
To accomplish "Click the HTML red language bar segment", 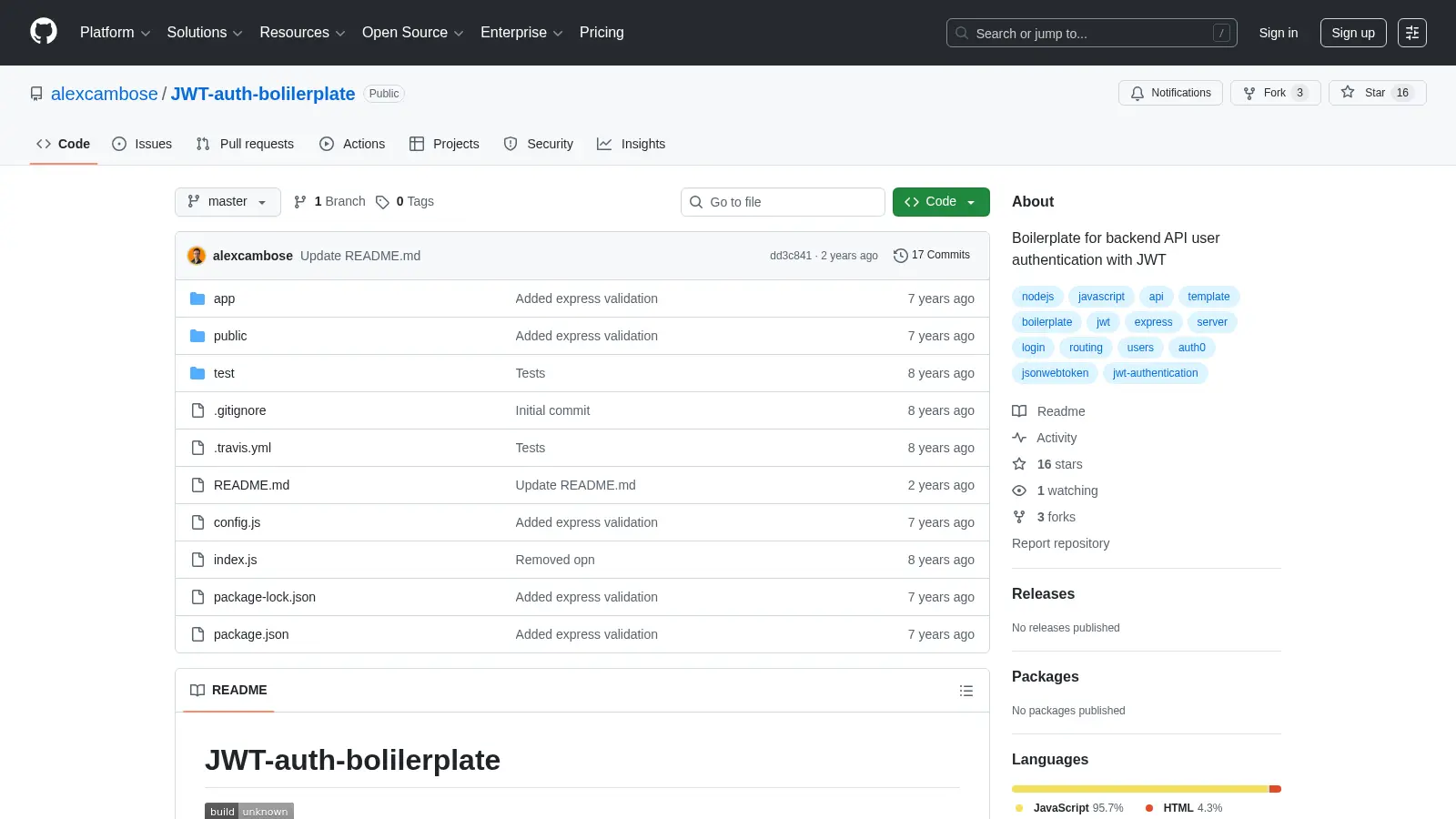I will (1275, 789).
